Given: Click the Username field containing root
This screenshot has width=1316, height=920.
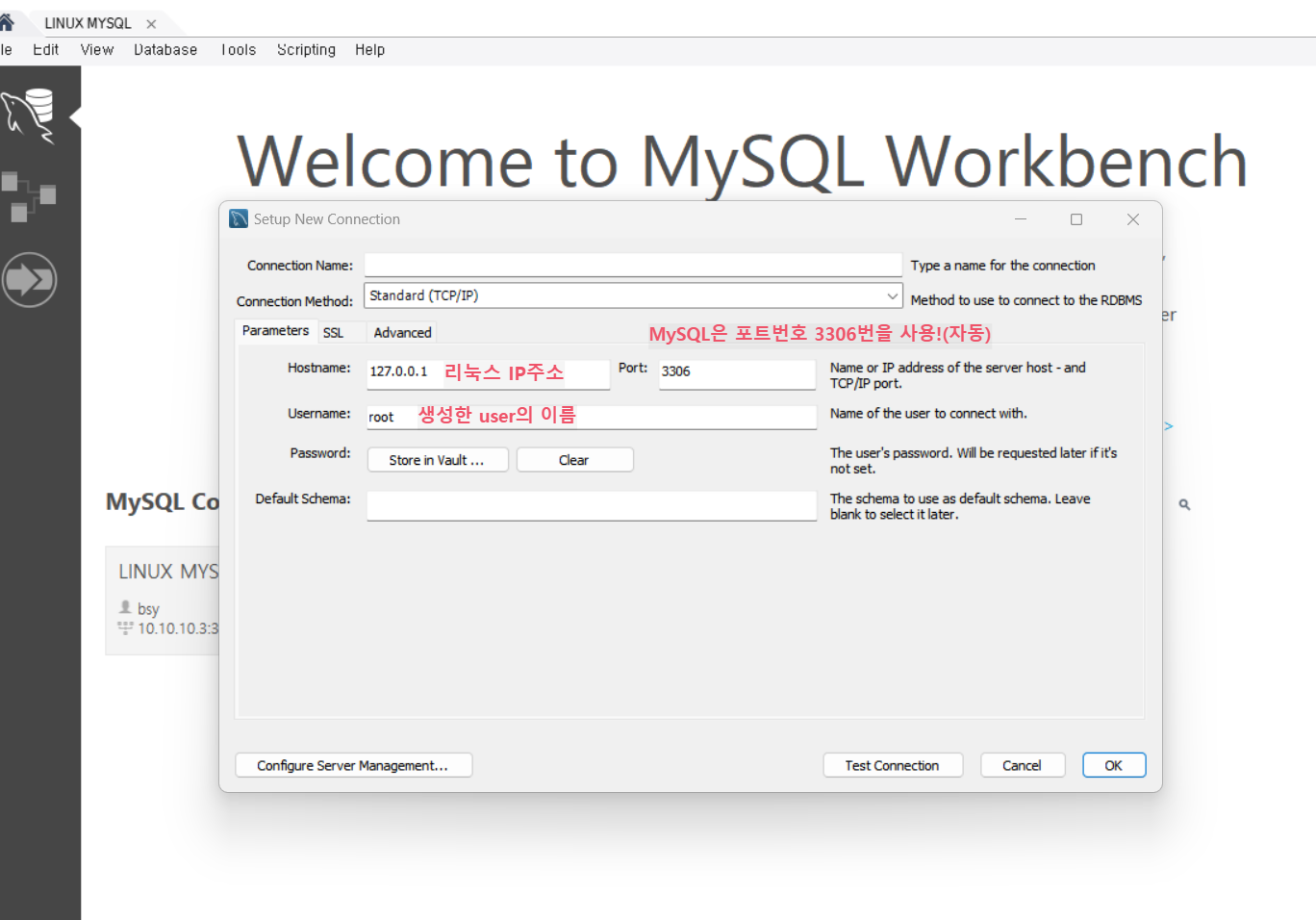Looking at the screenshot, I should point(592,417).
